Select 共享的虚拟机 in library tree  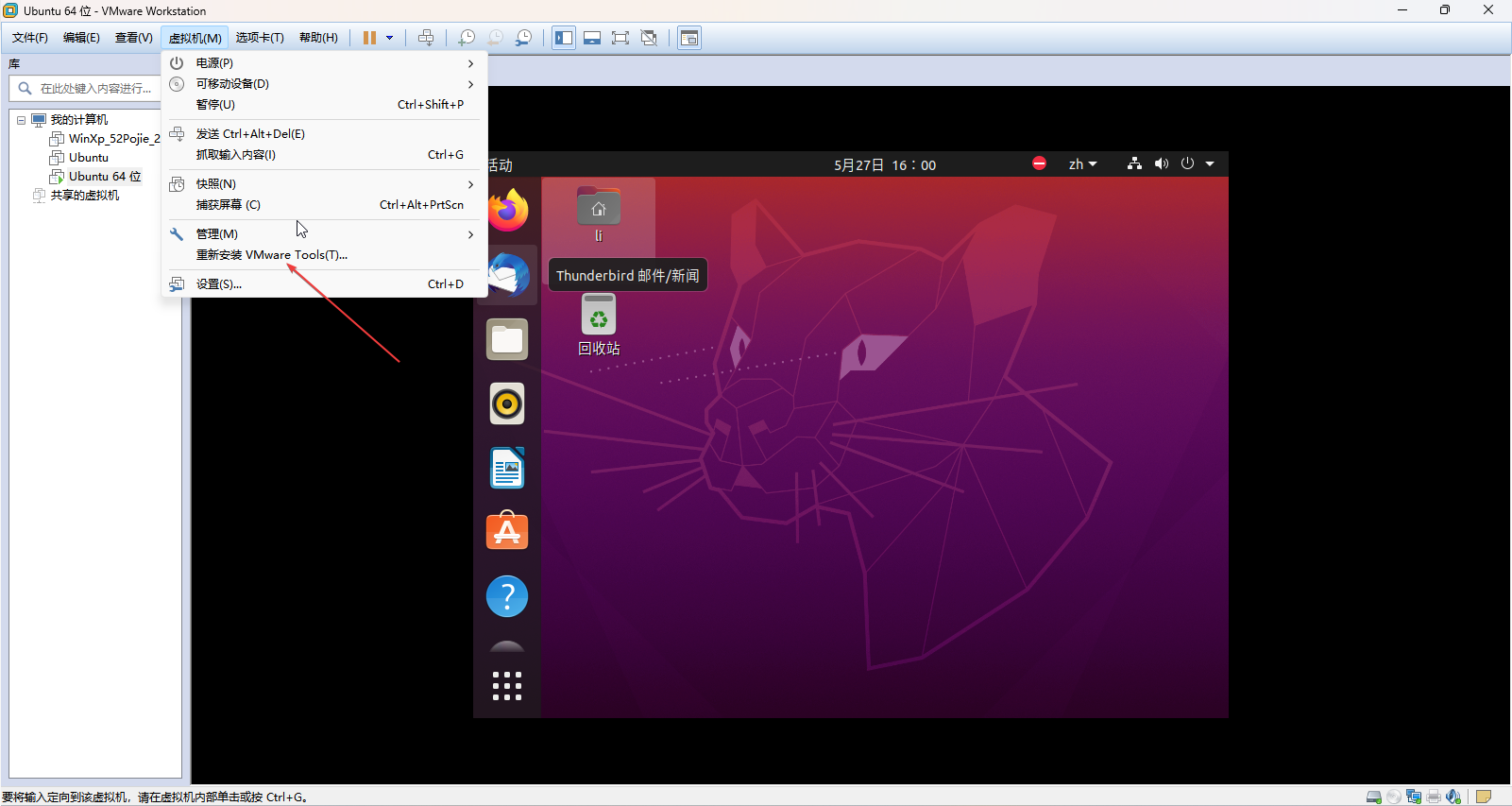tap(84, 196)
